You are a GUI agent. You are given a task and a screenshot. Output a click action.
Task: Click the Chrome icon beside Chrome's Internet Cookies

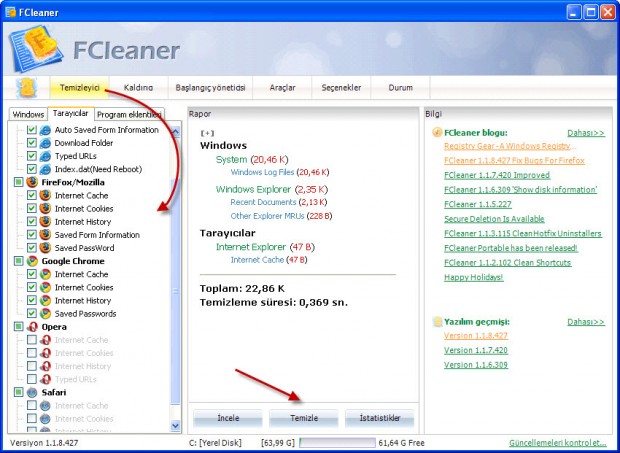(x=45, y=287)
